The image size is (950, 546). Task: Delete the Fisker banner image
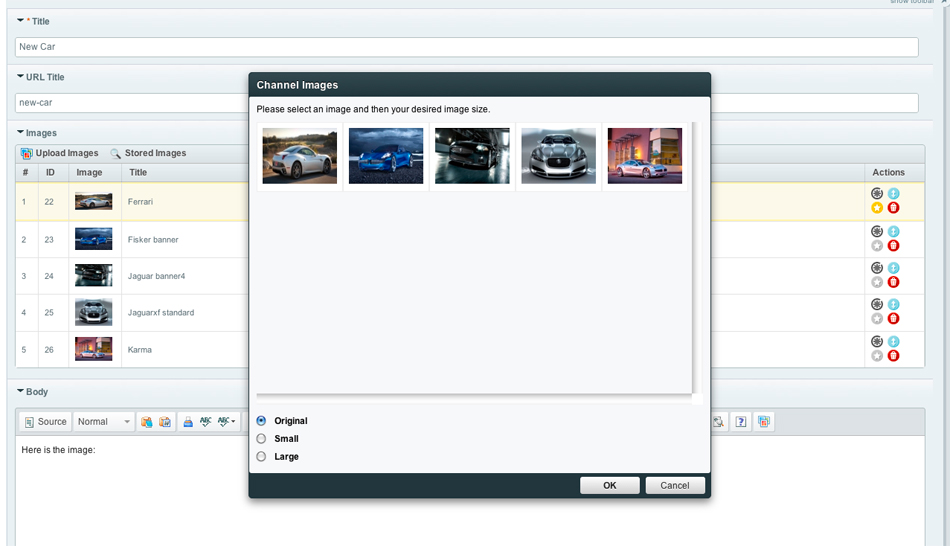pos(894,245)
